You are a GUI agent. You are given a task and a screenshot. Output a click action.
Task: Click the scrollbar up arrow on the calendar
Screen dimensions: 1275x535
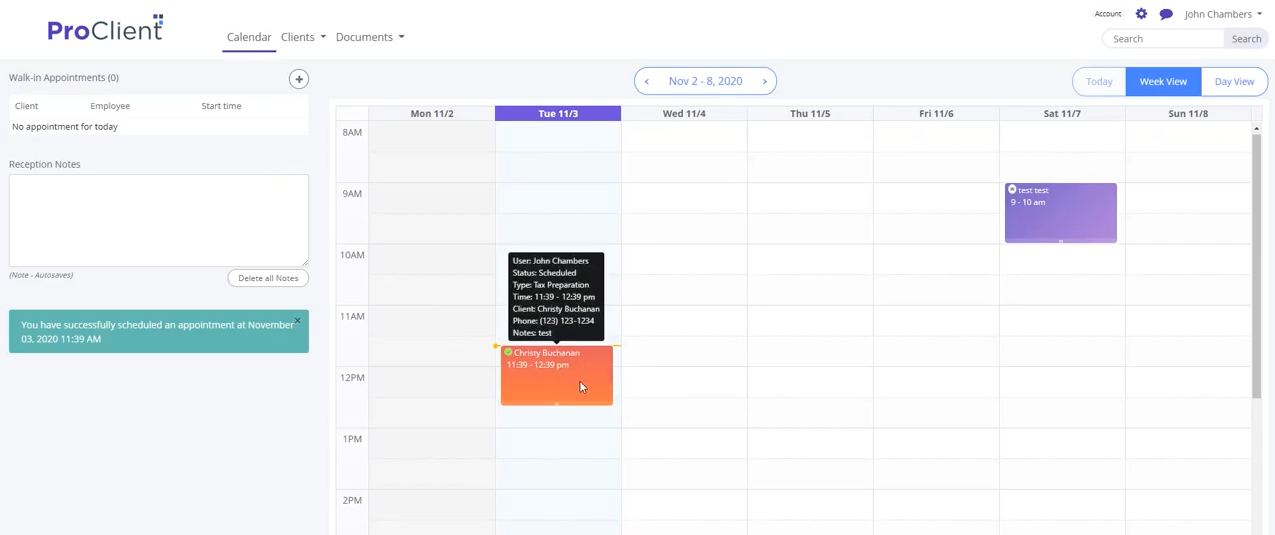click(1256, 128)
